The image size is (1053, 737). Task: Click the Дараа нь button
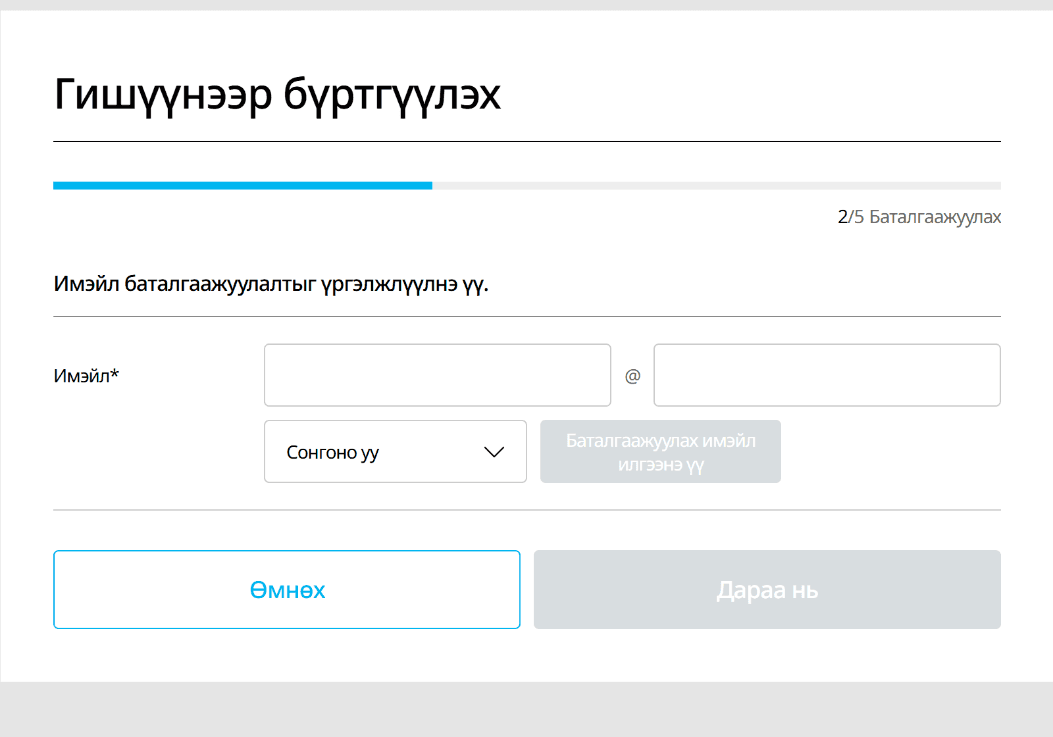(767, 589)
